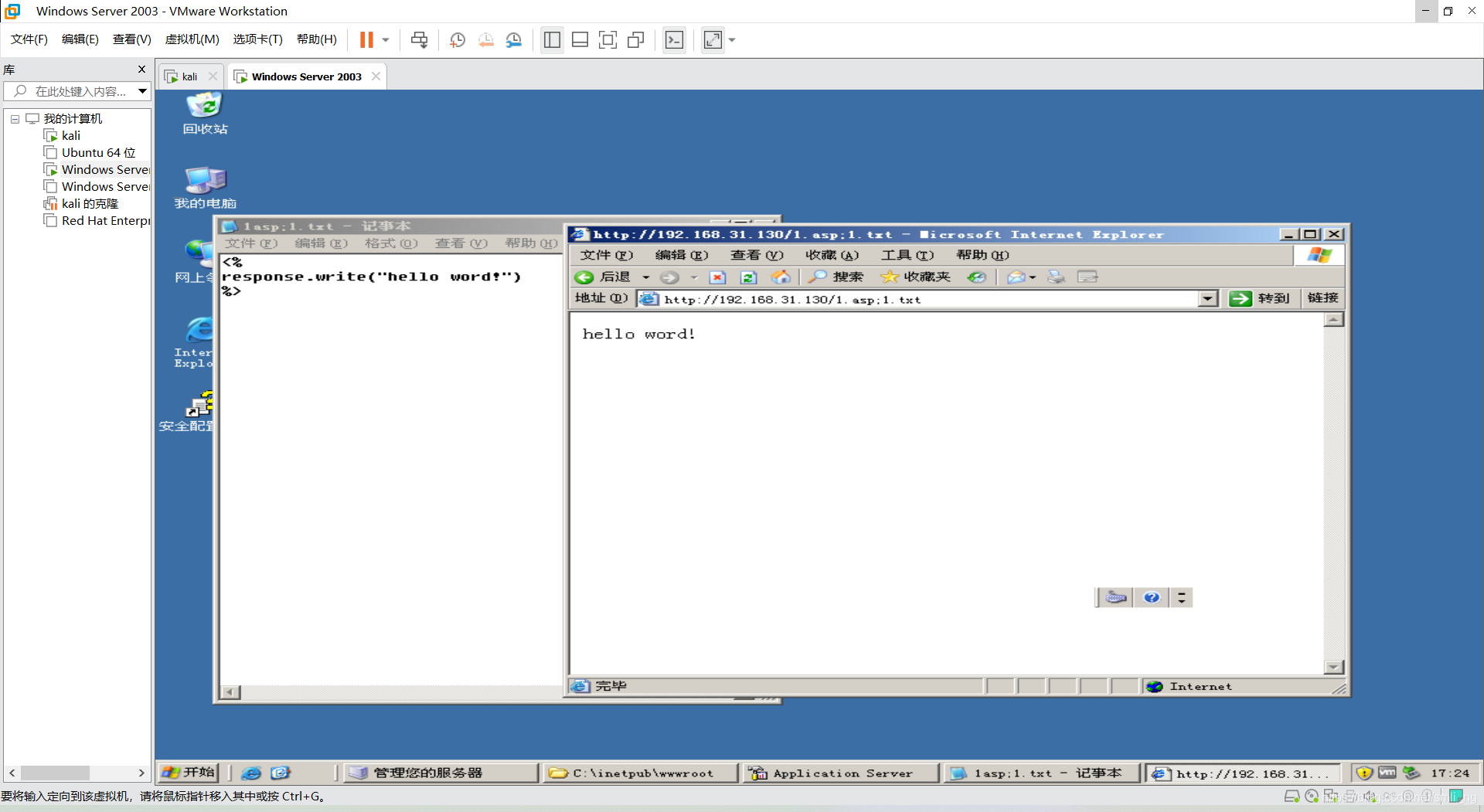
Task: Pause the virtual machine
Action: pos(366,39)
